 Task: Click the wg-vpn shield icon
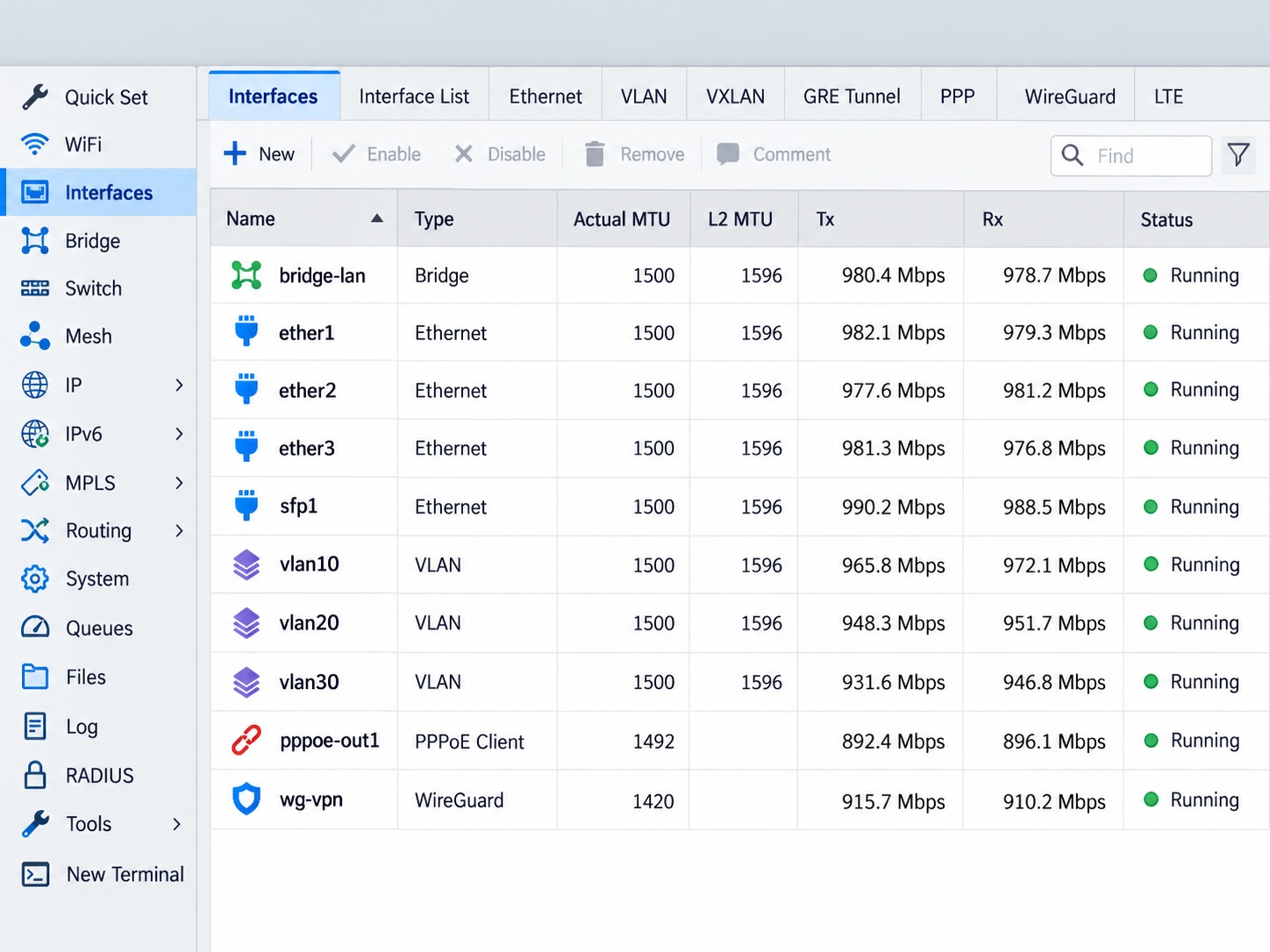pos(246,799)
